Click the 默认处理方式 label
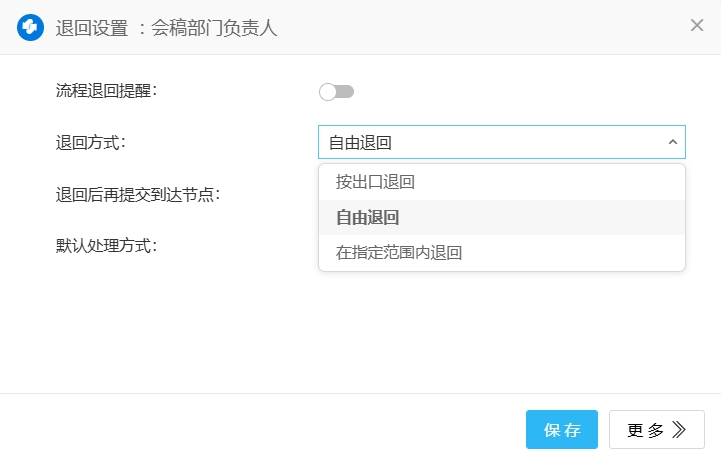Screen dimensions: 721x460 click(106, 244)
